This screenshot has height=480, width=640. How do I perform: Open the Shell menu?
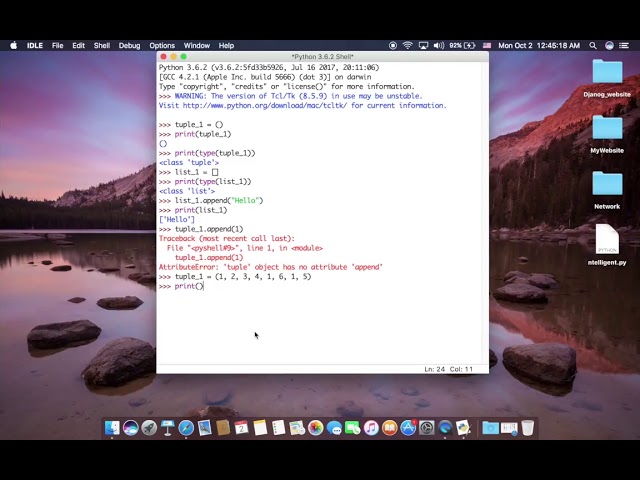(x=102, y=45)
